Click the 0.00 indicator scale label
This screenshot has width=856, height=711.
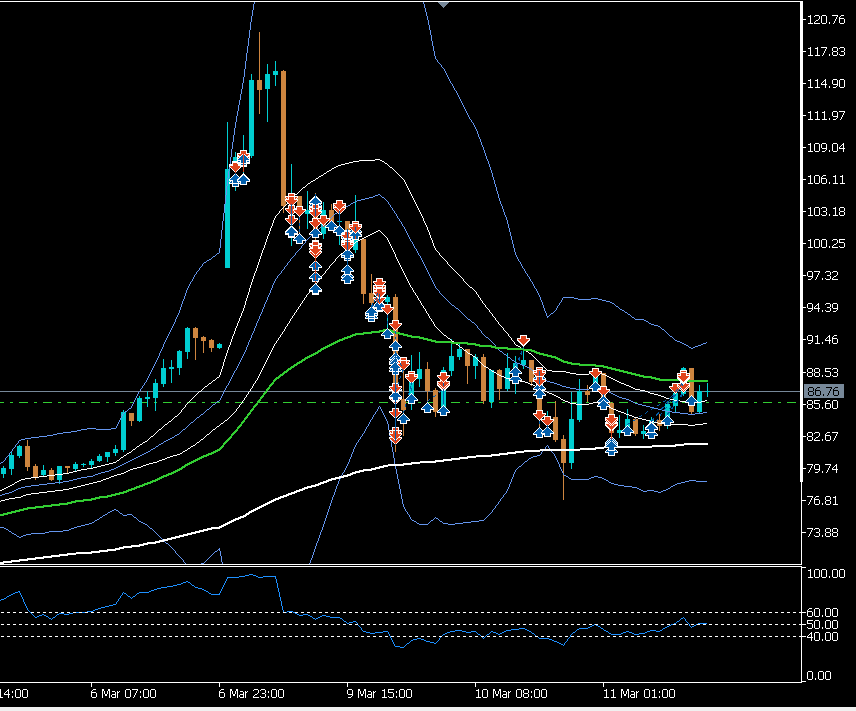[x=819, y=676]
